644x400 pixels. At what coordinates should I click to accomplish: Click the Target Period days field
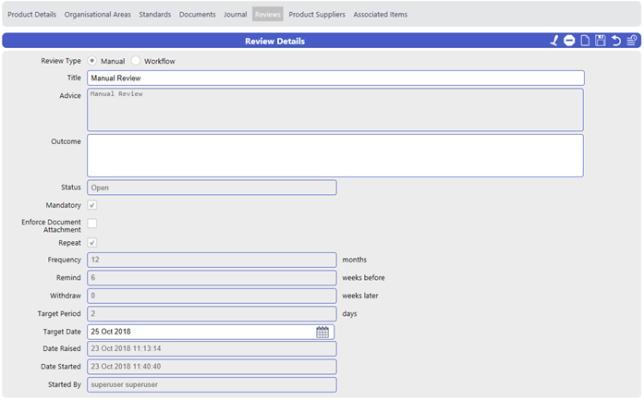[x=212, y=314]
